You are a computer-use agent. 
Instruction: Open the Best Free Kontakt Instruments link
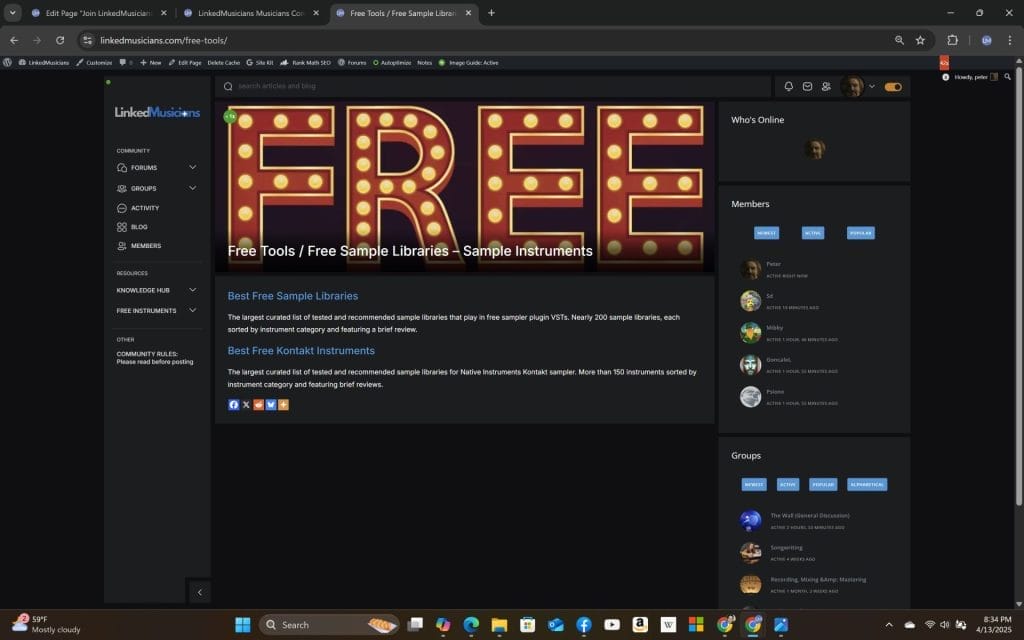point(301,351)
